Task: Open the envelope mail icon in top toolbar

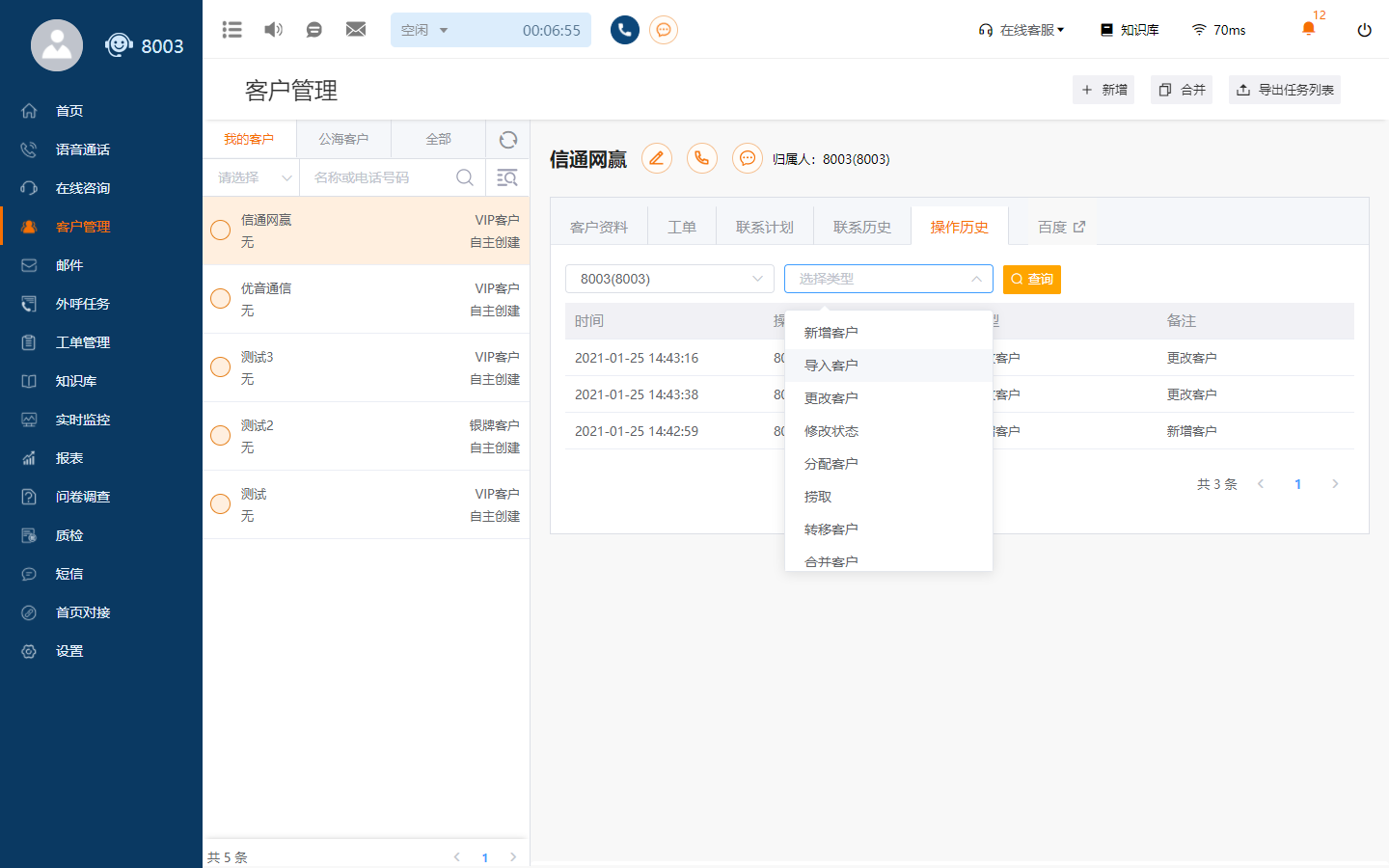Action: [356, 30]
